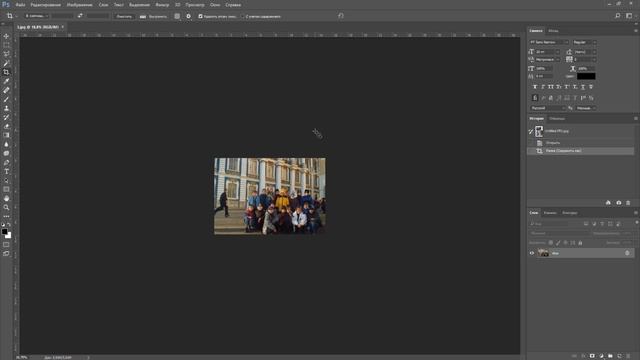The width and height of the screenshot is (640, 360).
Task: Select the Rectangle shape tool
Action: 6,189
